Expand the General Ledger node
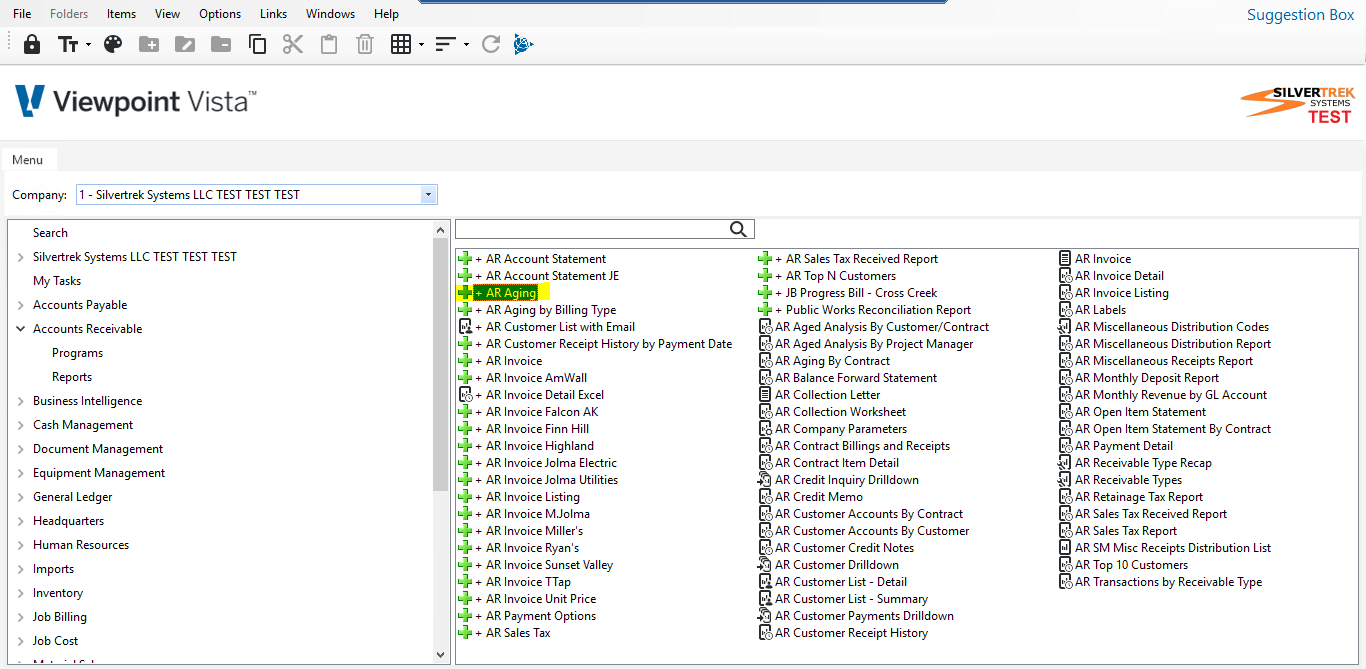 (21, 497)
